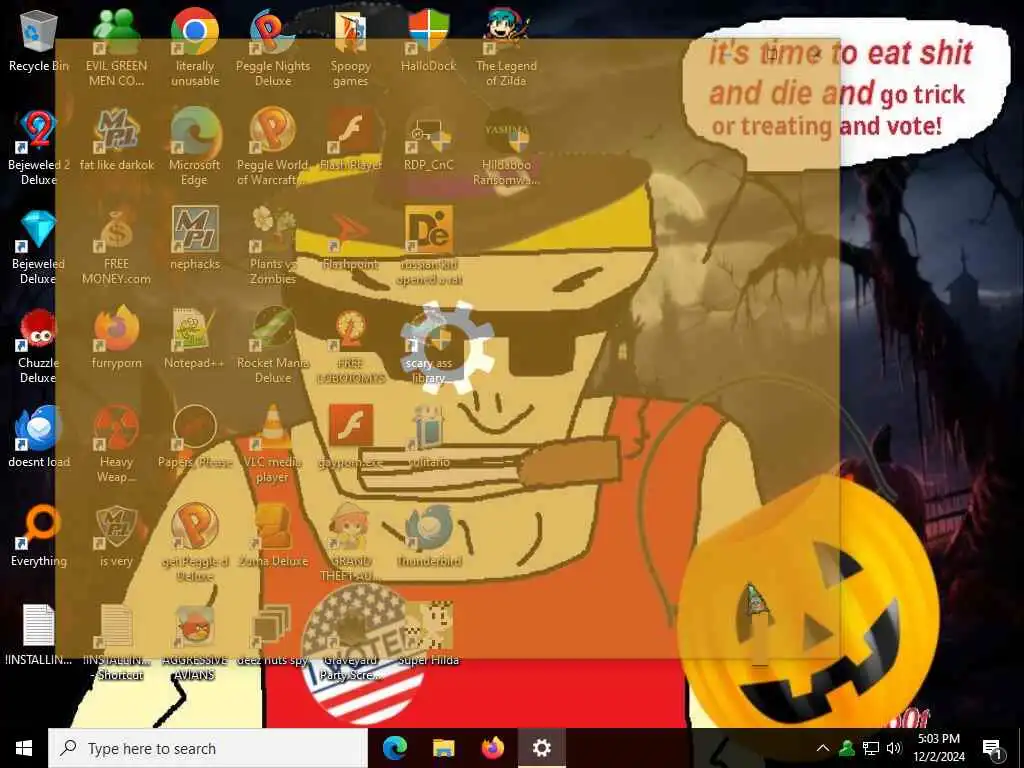1024x768 pixels.
Task: Select Rocket Mania Deluxe icon
Action: [273, 345]
